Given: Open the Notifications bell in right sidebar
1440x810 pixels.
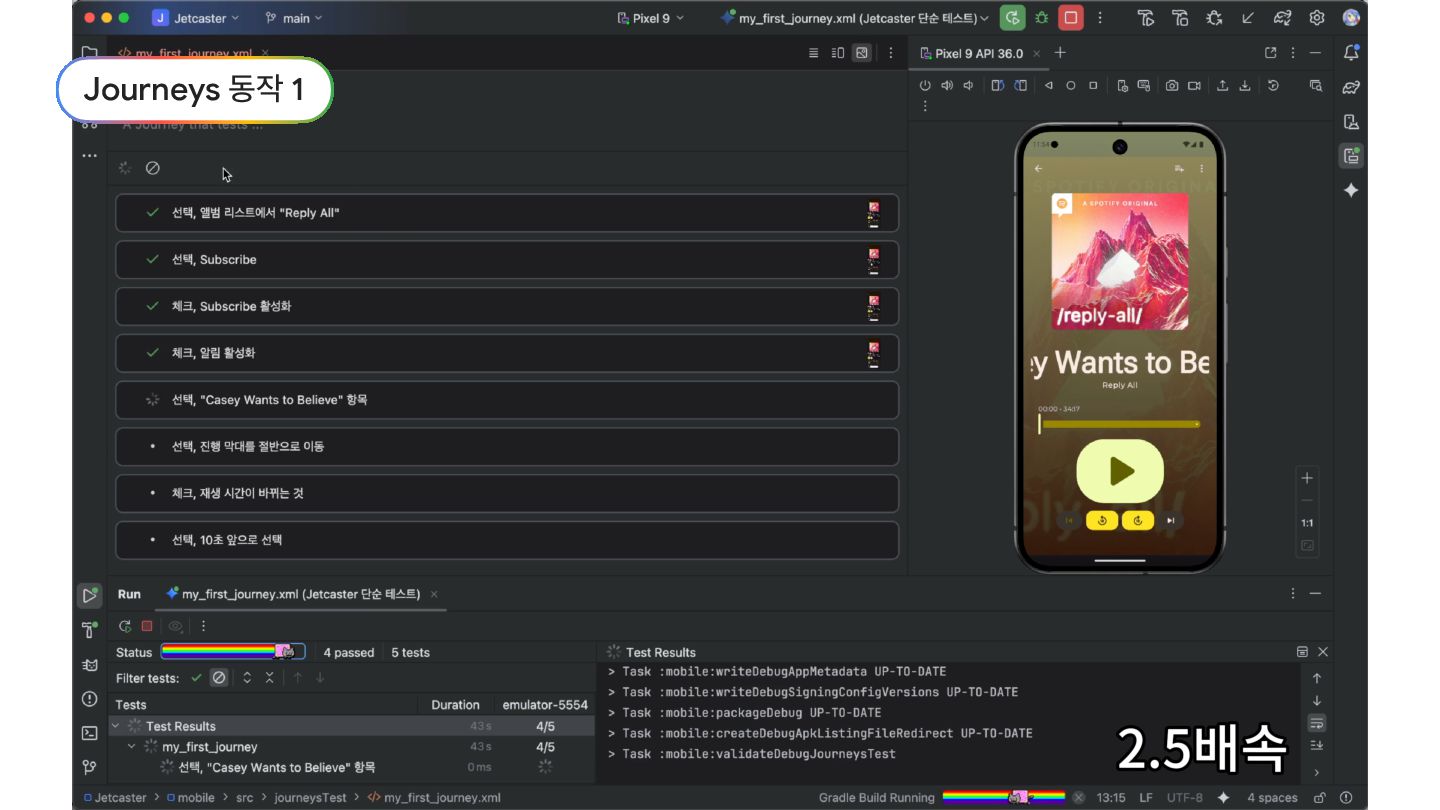Looking at the screenshot, I should pyautogui.click(x=1352, y=53).
